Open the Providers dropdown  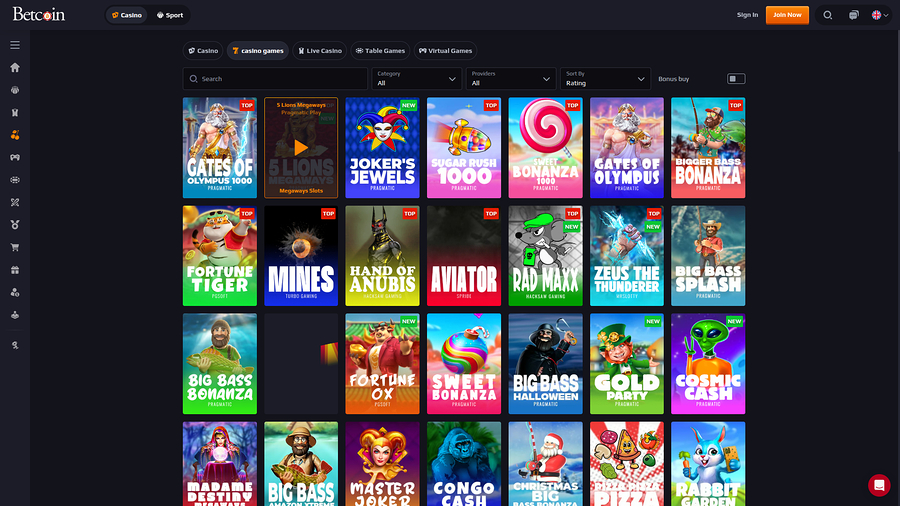(511, 79)
